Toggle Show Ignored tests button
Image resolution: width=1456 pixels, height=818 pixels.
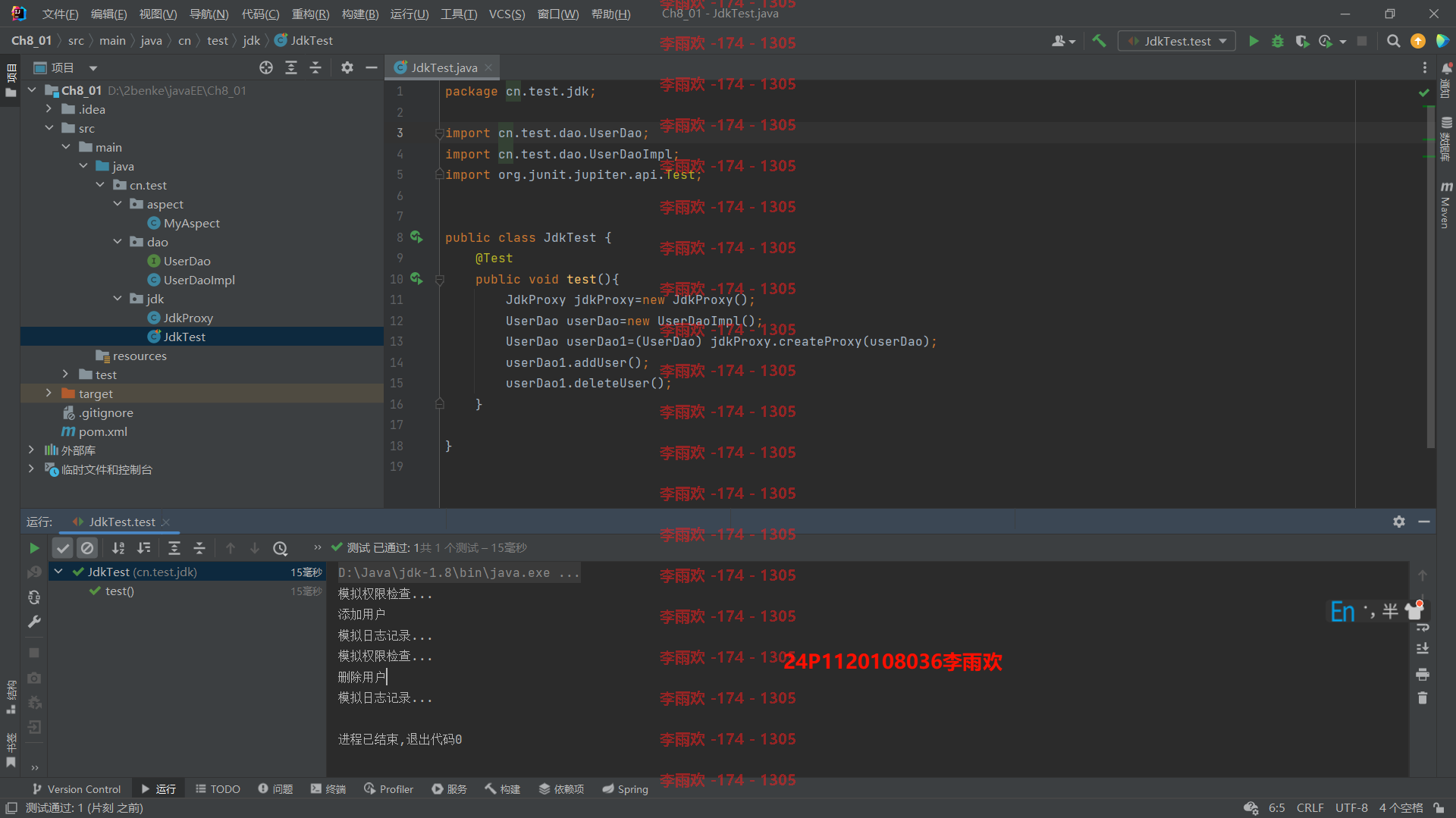point(87,547)
